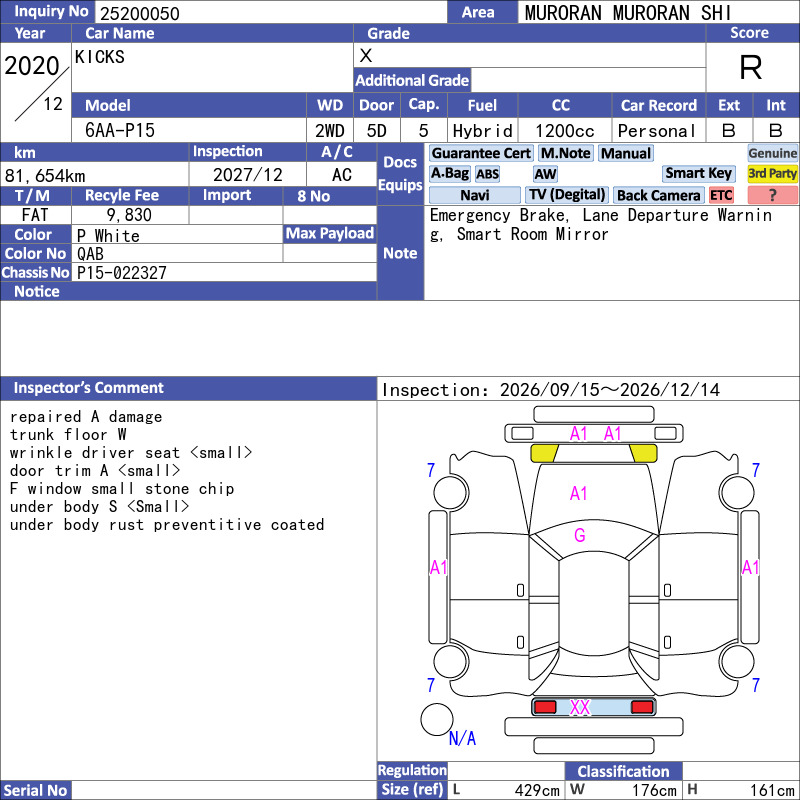Select the A.Bag equipment badge

click(449, 174)
